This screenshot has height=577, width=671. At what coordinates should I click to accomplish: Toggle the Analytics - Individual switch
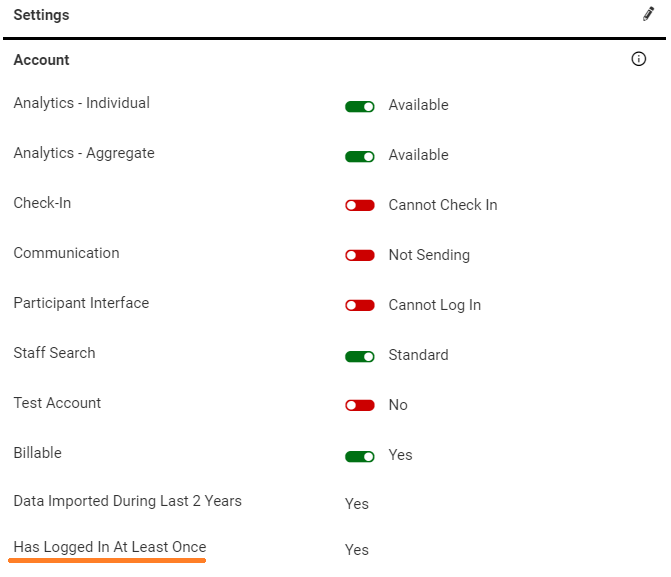coord(360,106)
